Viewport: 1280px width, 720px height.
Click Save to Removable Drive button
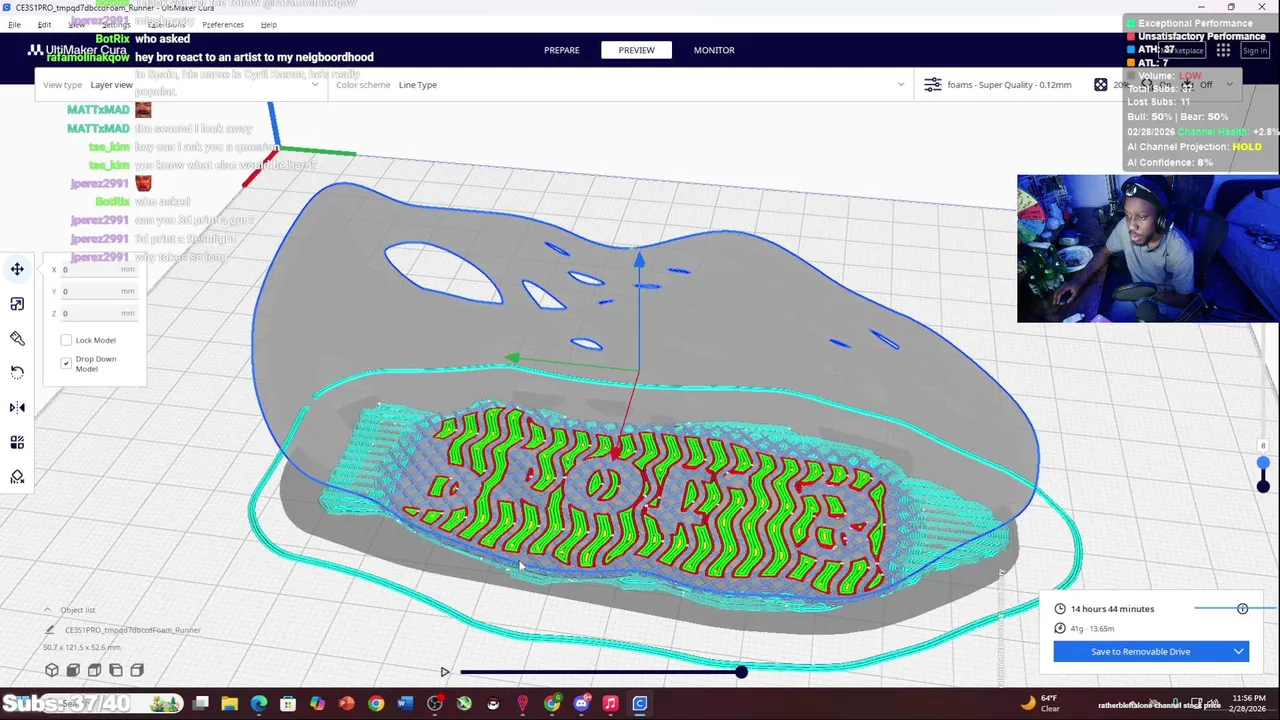1140,652
